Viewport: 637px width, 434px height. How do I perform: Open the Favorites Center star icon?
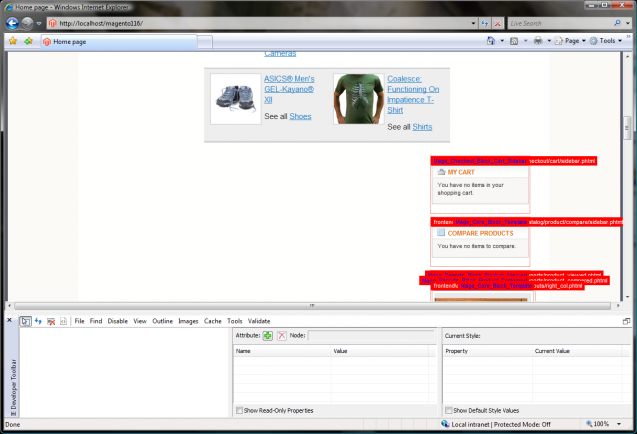click(x=12, y=41)
